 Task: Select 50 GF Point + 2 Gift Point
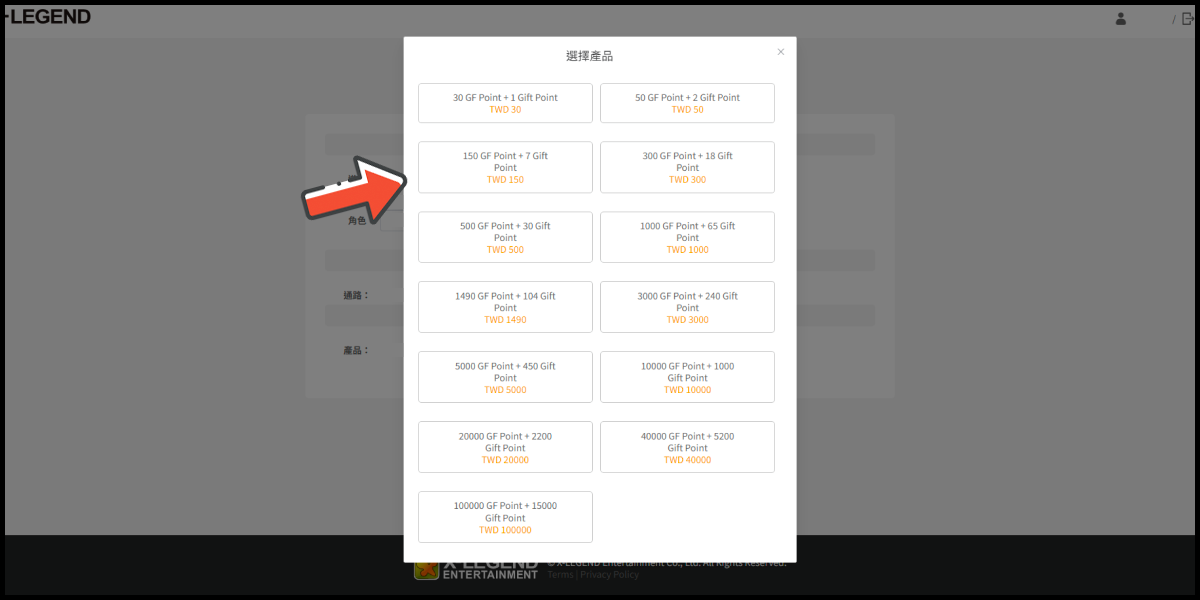tap(687, 103)
